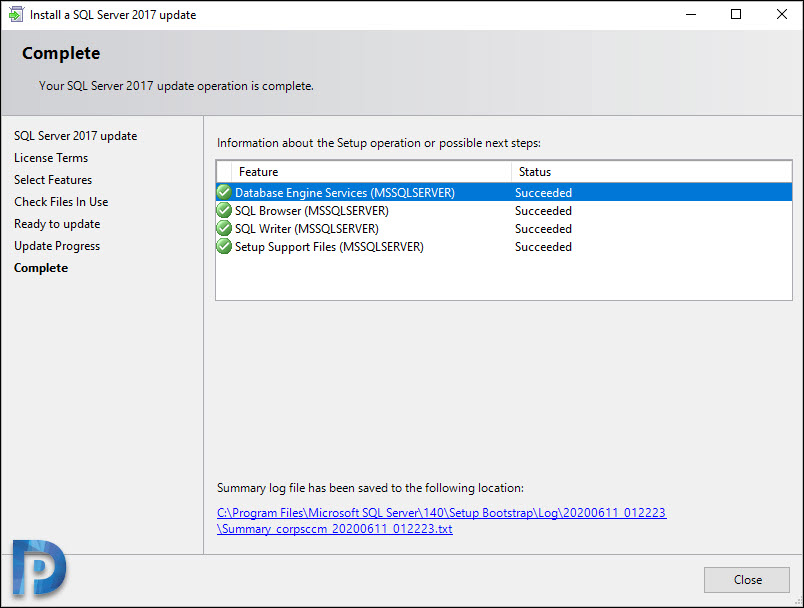Select the SQL Server 2017 update step

click(x=75, y=136)
